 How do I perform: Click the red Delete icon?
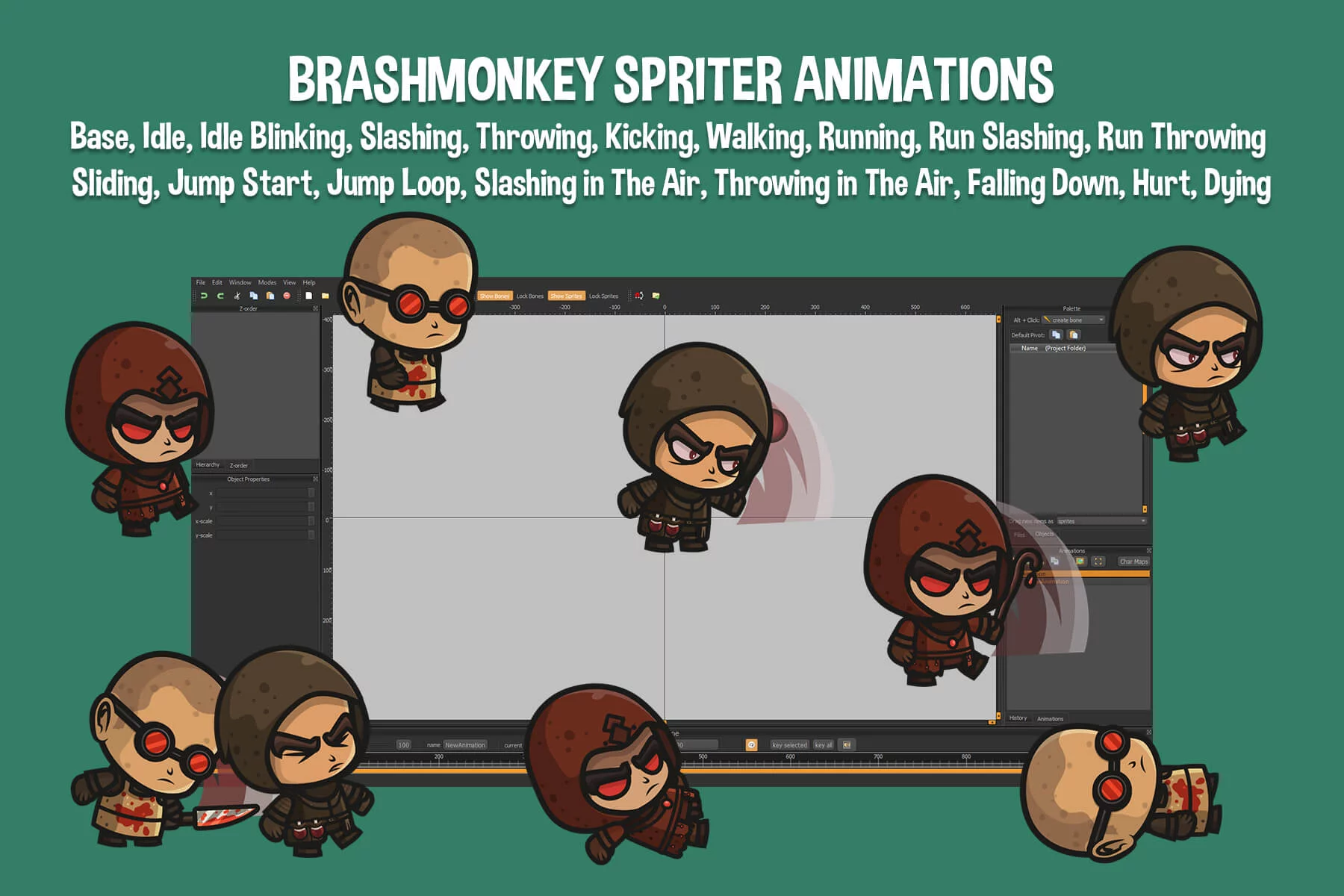click(x=287, y=296)
